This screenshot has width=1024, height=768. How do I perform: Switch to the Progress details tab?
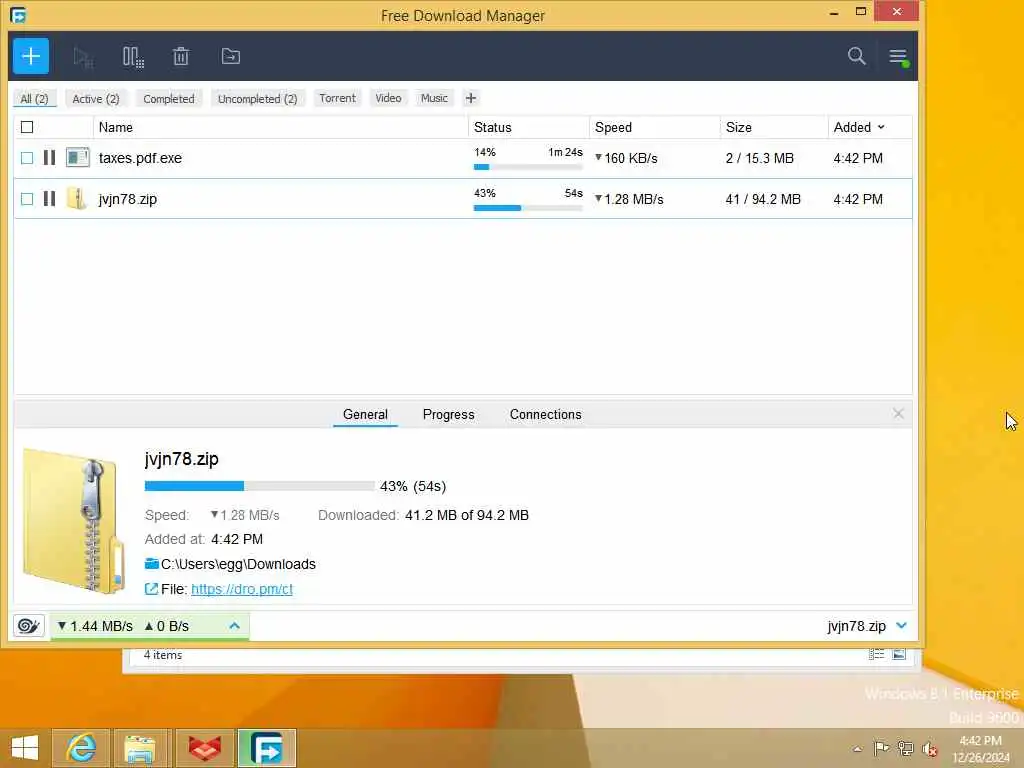pyautogui.click(x=449, y=415)
